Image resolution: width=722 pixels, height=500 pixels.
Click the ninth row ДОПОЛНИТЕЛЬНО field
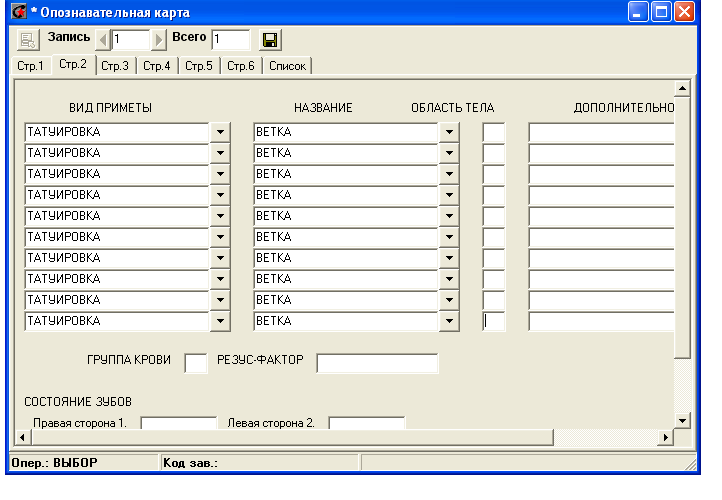tap(601, 300)
